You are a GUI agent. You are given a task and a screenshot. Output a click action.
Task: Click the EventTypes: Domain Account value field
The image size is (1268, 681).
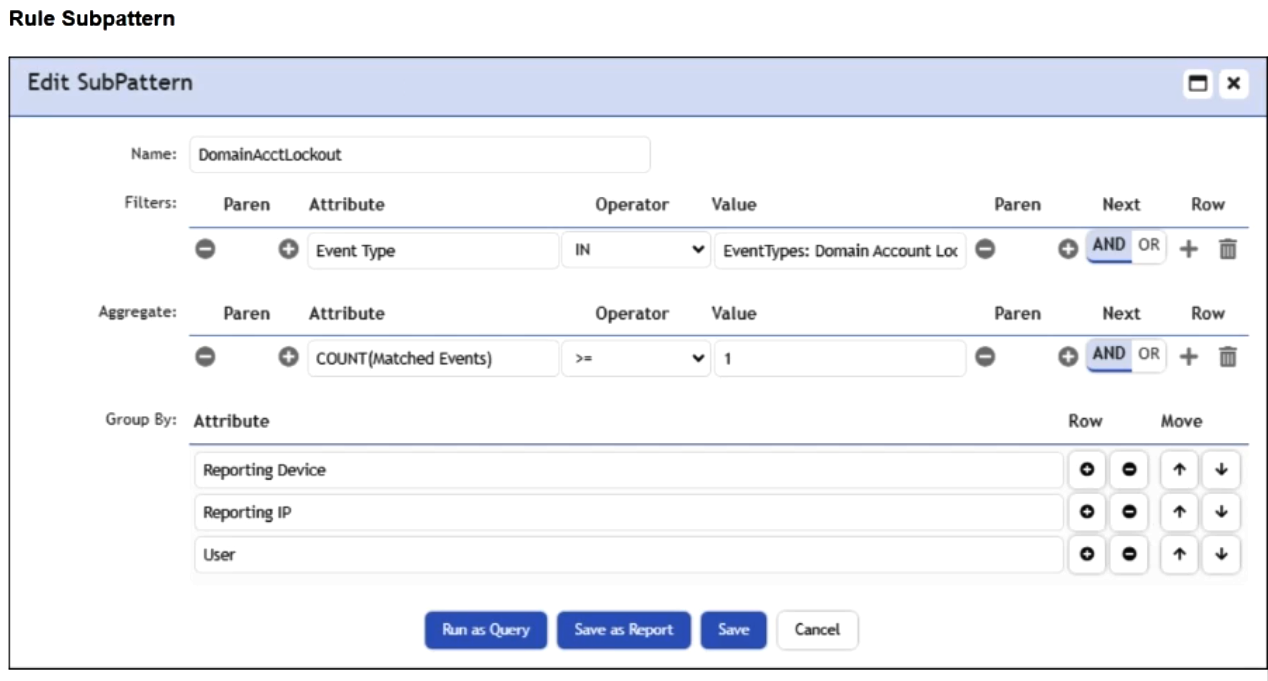[840, 251]
